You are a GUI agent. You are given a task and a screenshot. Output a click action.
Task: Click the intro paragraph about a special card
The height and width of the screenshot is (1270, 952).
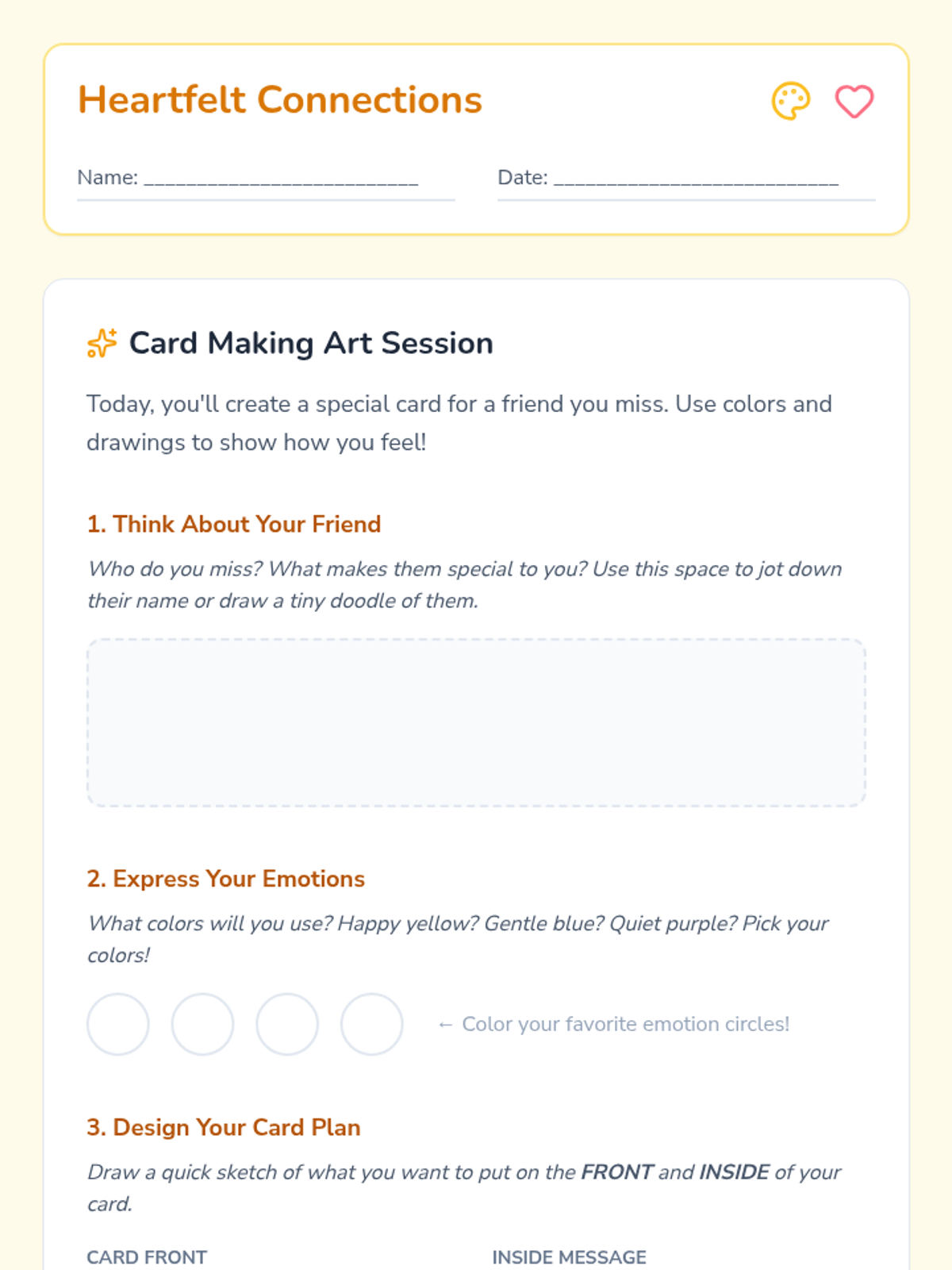459,423
